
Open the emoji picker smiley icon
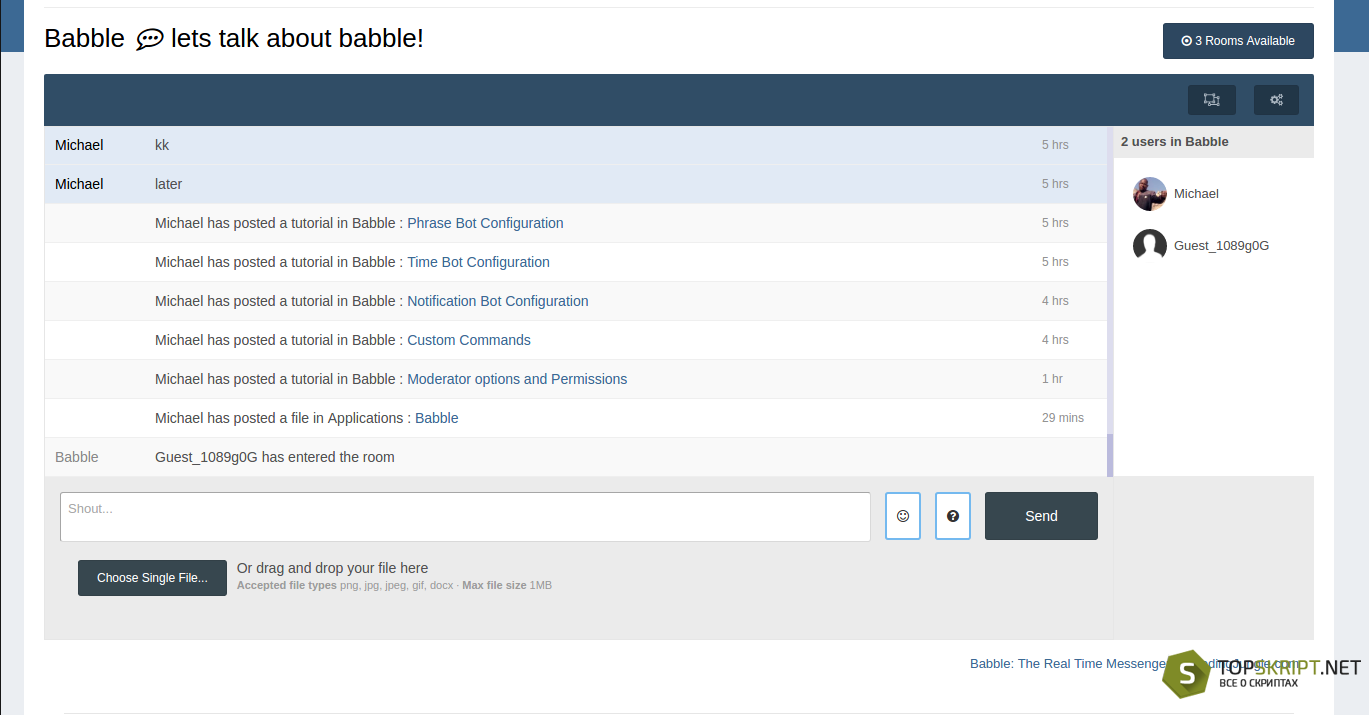click(x=903, y=516)
